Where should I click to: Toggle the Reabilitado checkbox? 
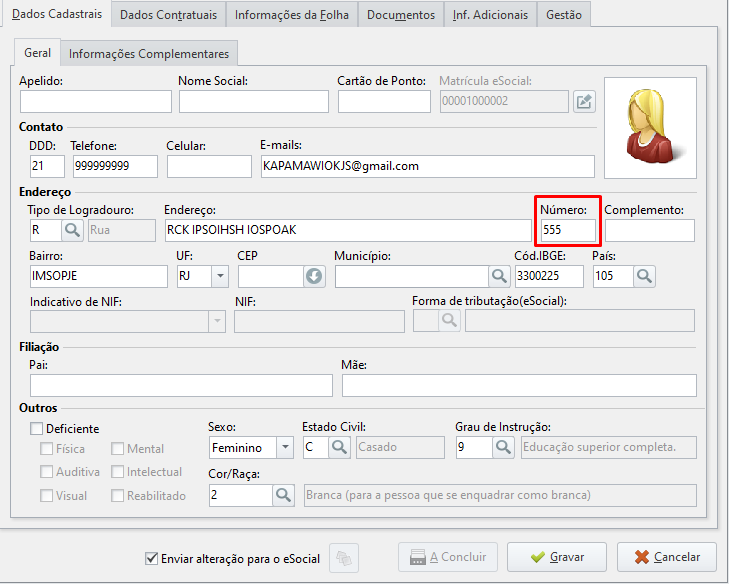tap(117, 496)
